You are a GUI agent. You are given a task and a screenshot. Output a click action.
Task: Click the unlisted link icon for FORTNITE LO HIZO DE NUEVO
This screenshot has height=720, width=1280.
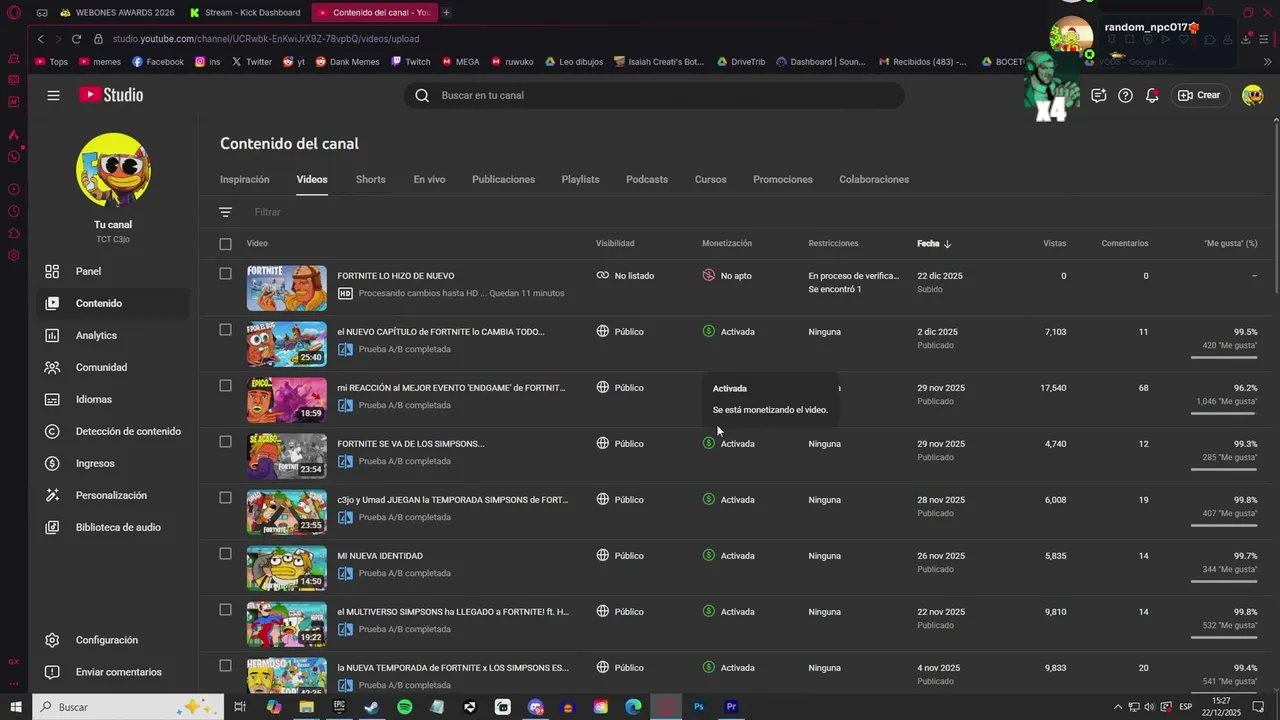pyautogui.click(x=603, y=275)
